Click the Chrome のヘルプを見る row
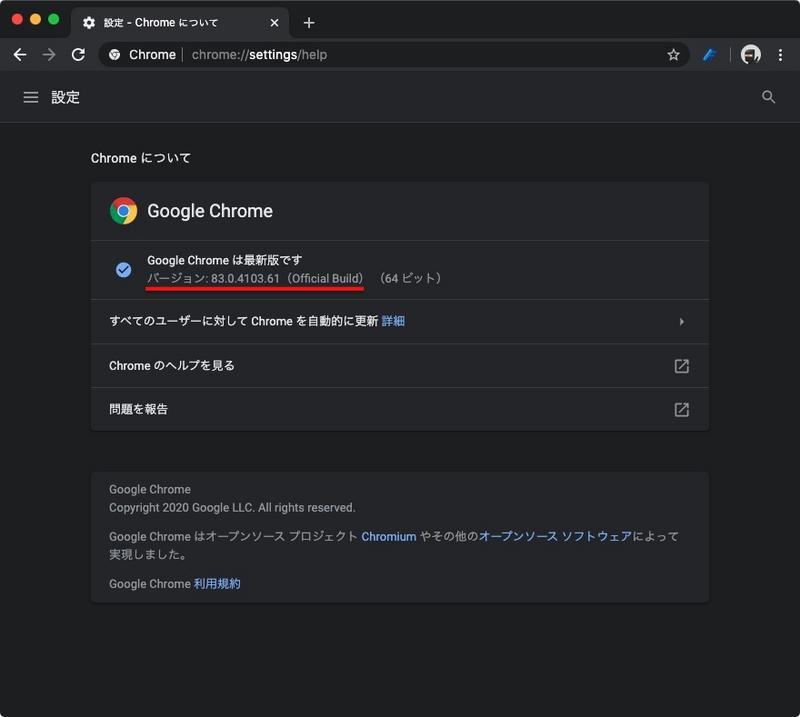Viewport: 800px width, 717px height. click(x=399, y=366)
